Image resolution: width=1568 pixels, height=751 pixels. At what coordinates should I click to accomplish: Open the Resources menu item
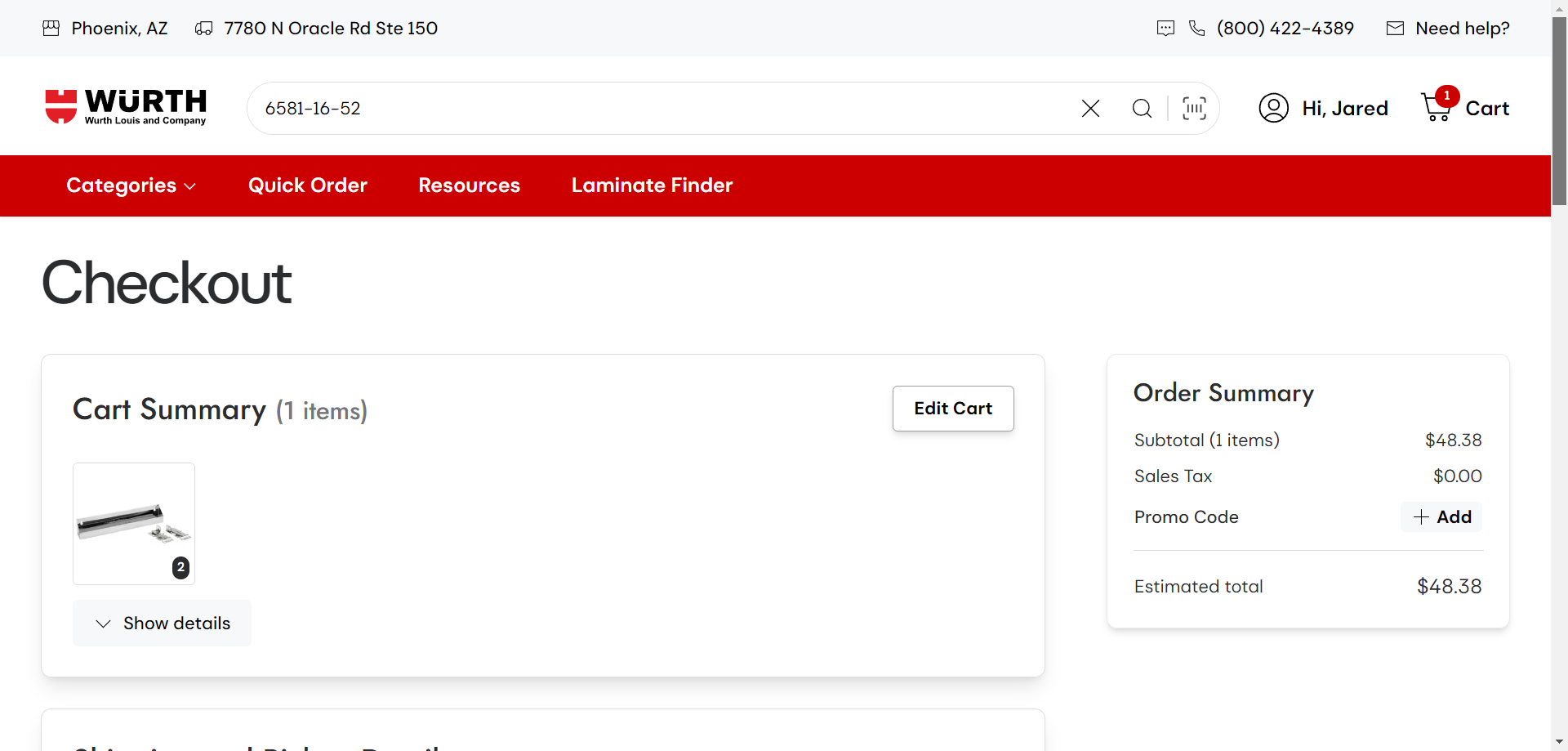pos(470,186)
